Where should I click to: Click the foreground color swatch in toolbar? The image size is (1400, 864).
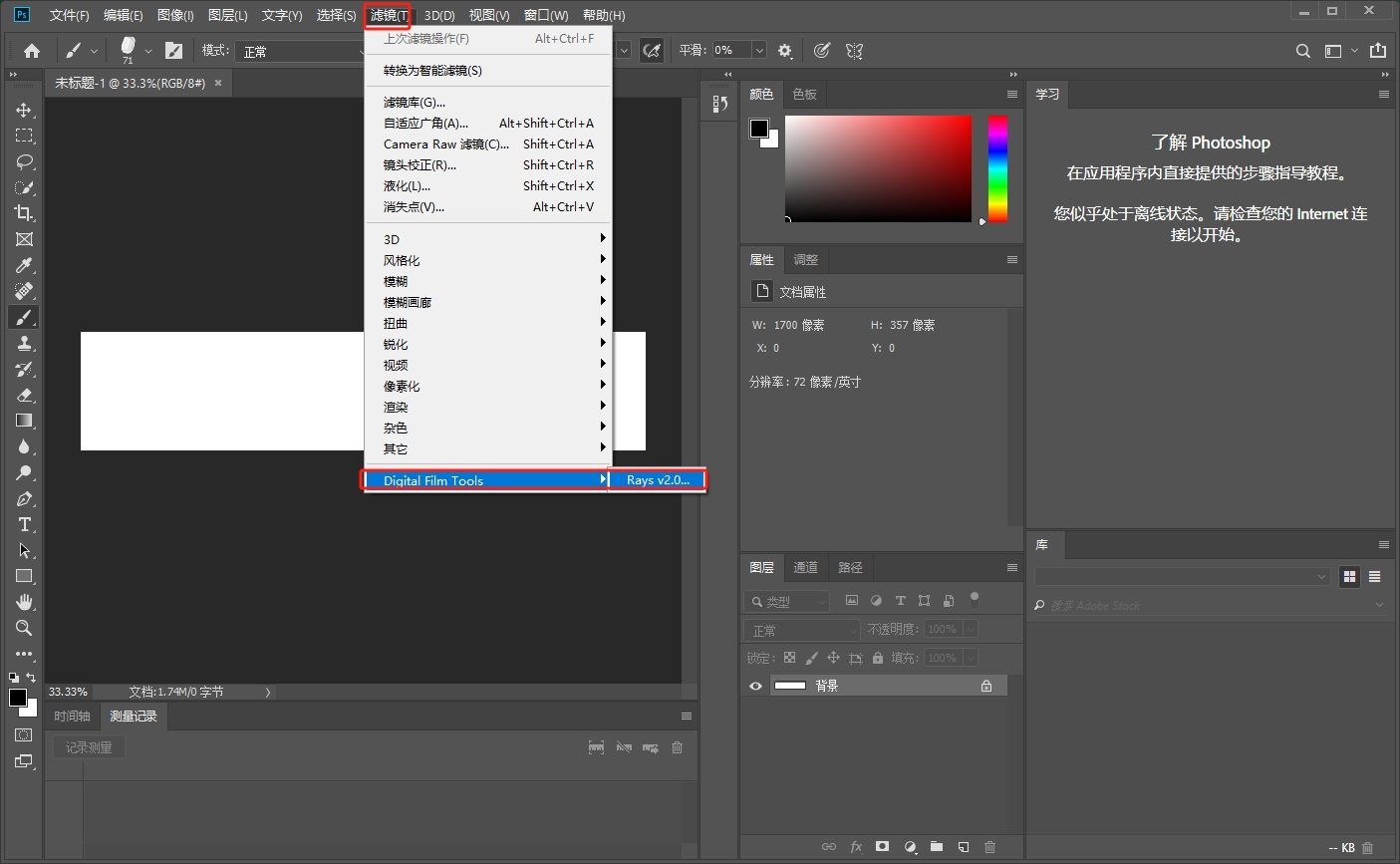(18, 698)
